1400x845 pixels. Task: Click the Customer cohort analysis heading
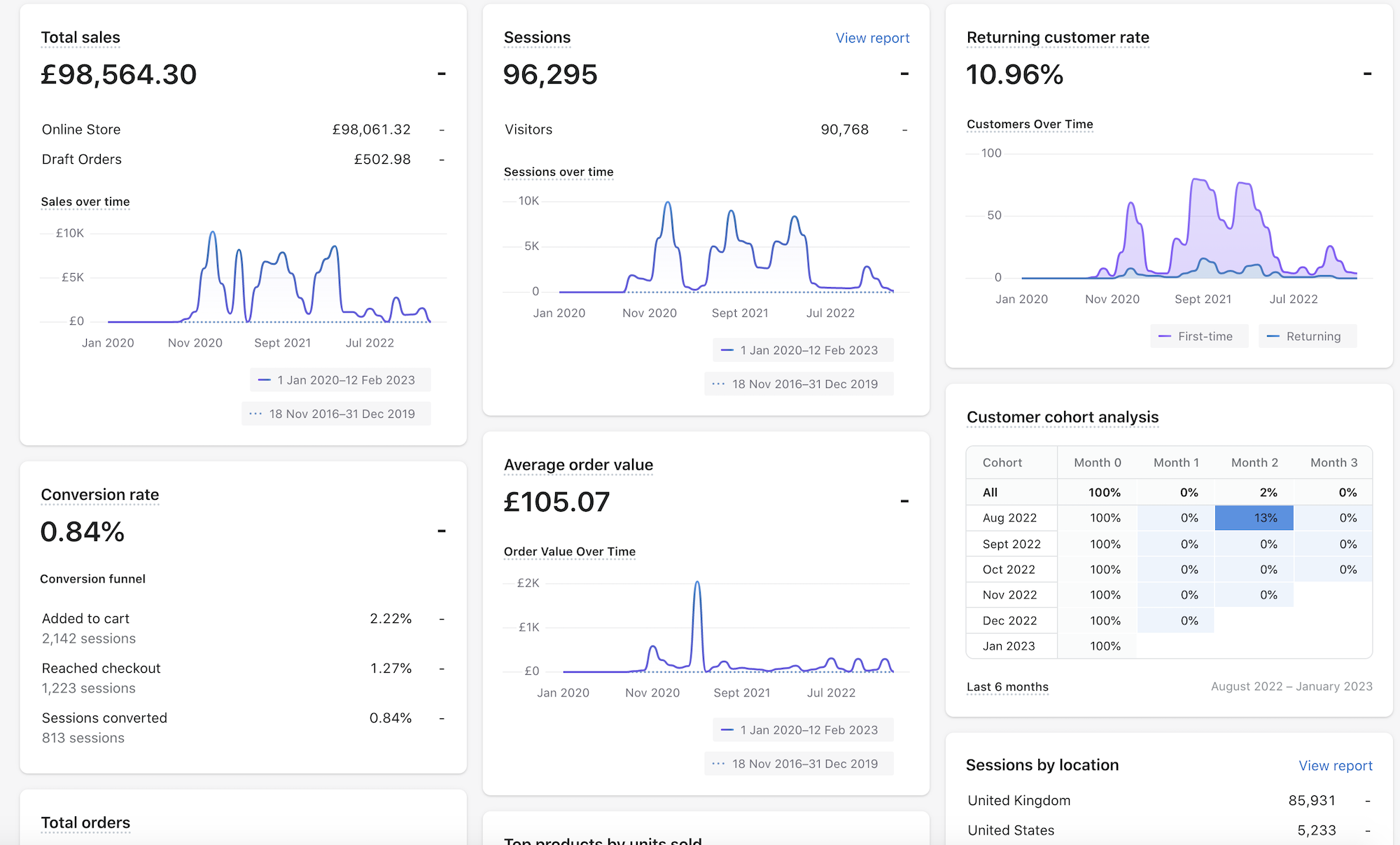[x=1062, y=417]
